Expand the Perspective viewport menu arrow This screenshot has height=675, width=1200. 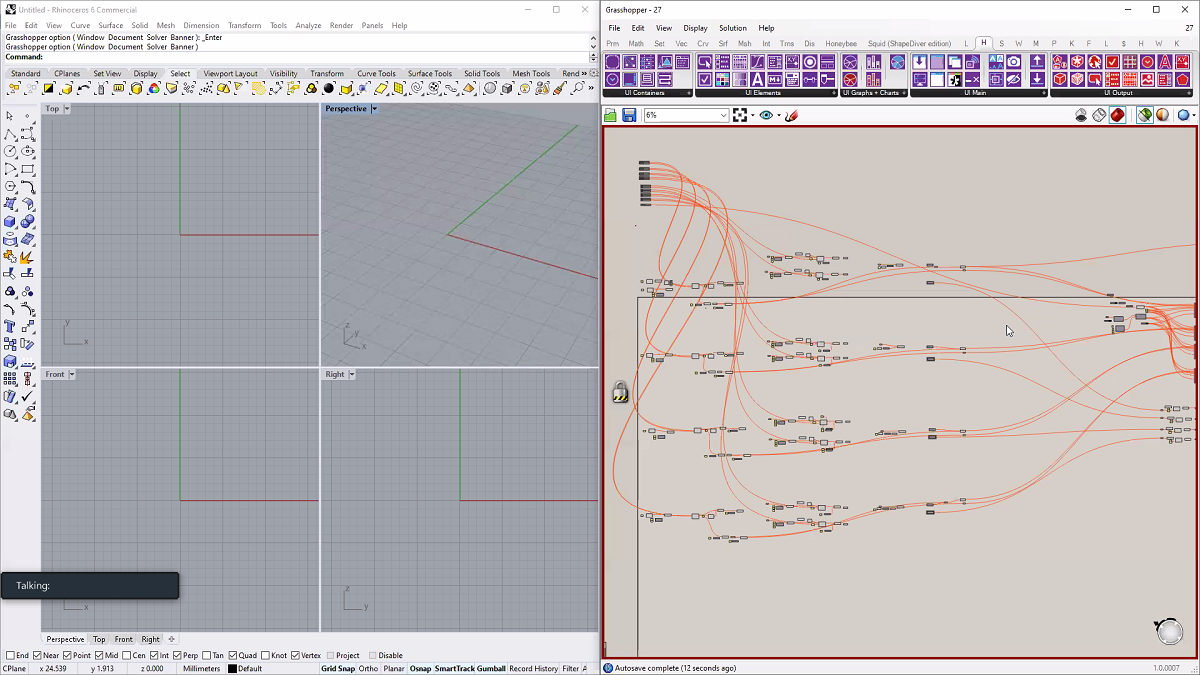tap(374, 108)
